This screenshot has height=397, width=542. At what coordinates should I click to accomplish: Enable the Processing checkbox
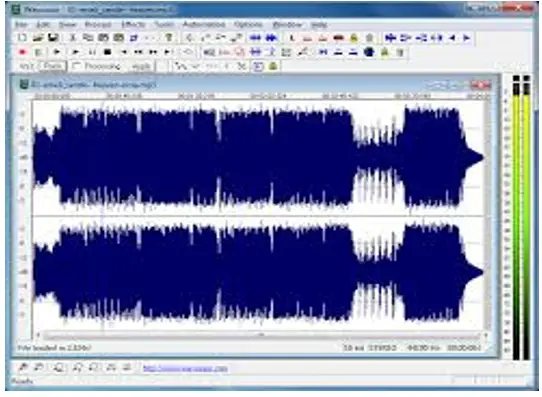77,66
